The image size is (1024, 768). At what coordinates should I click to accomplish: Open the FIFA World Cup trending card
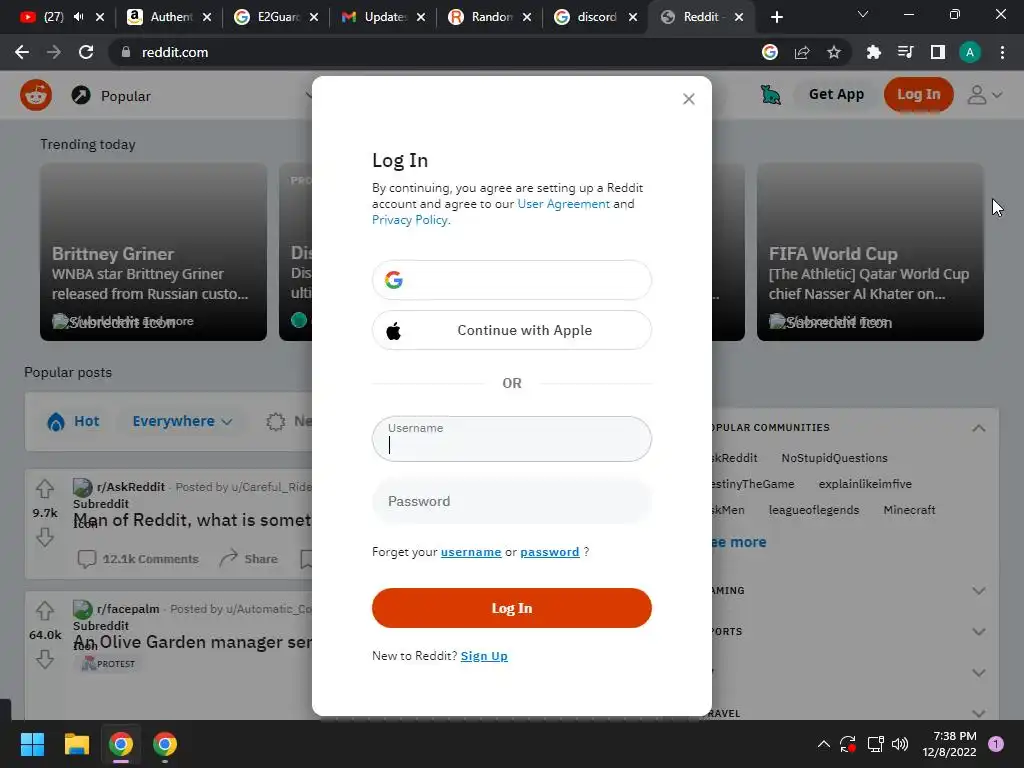coord(870,252)
